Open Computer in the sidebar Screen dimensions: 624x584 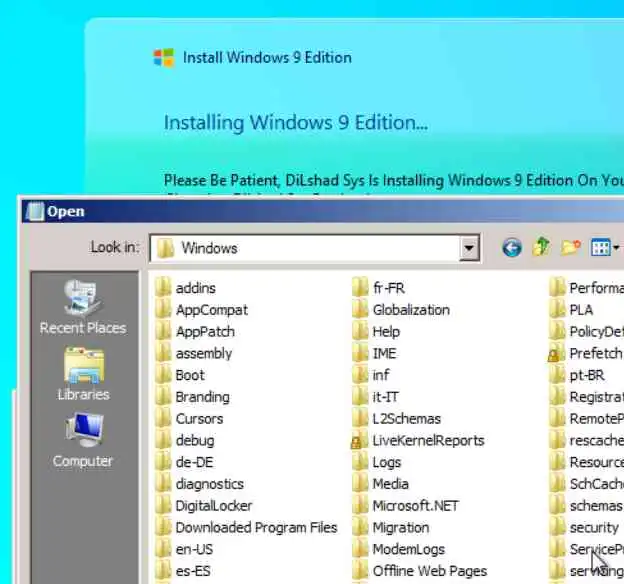coord(83,440)
